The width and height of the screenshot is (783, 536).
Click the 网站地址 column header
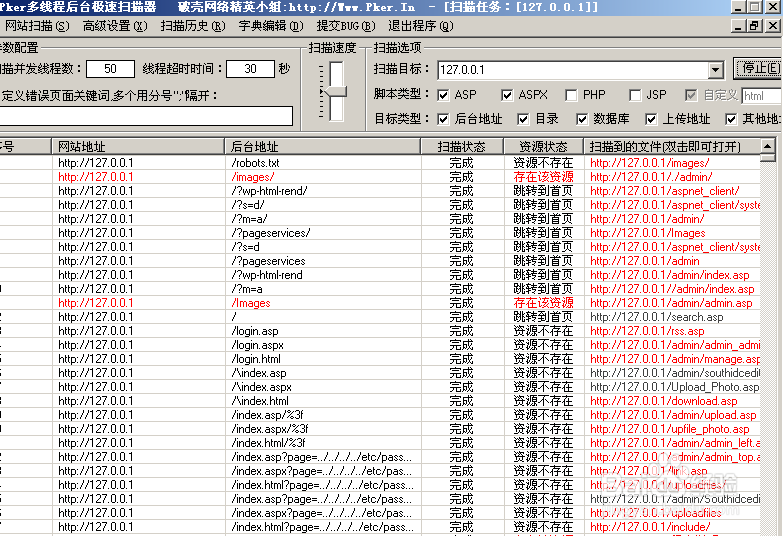coord(138,146)
